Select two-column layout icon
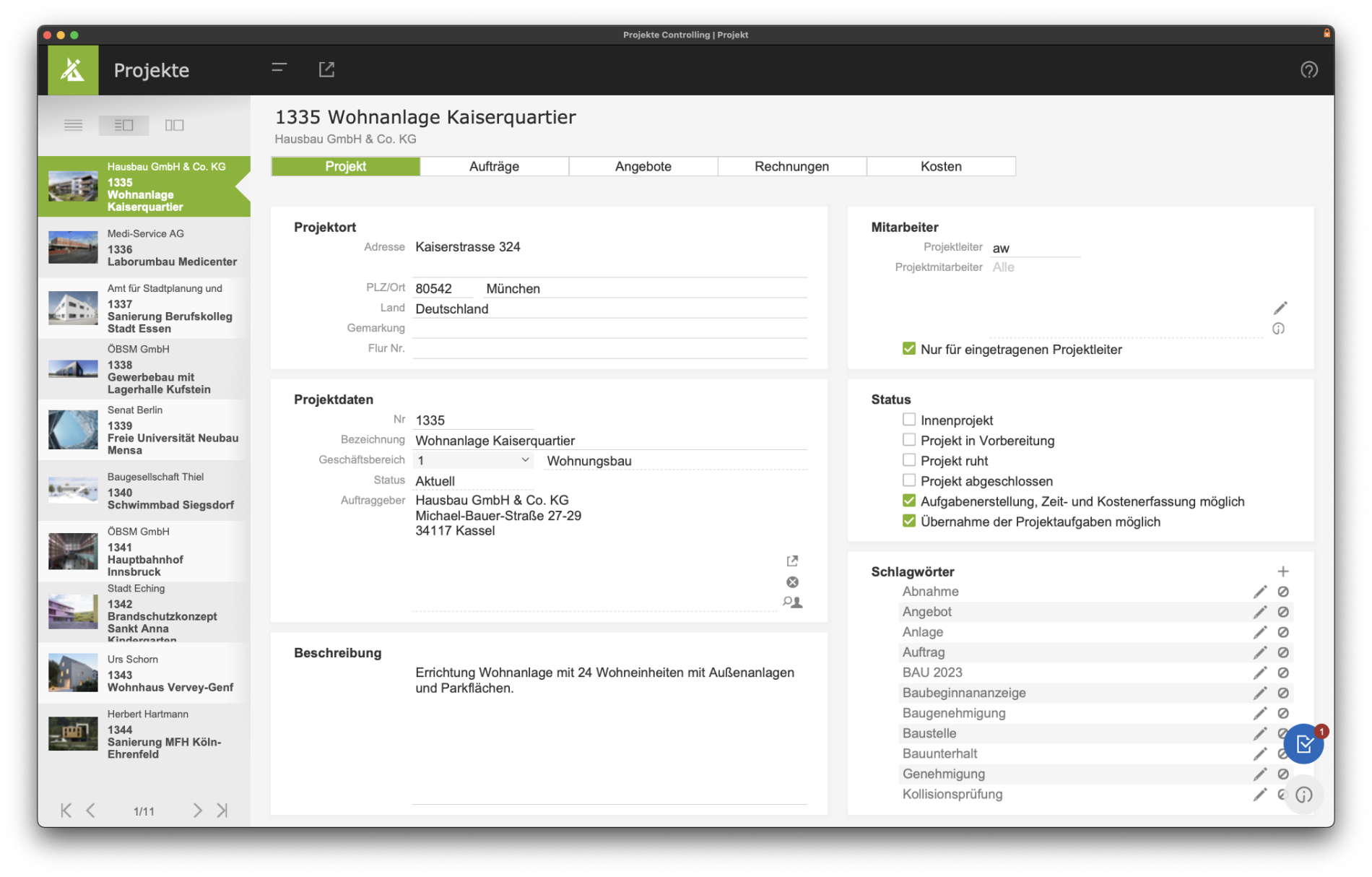 (174, 125)
